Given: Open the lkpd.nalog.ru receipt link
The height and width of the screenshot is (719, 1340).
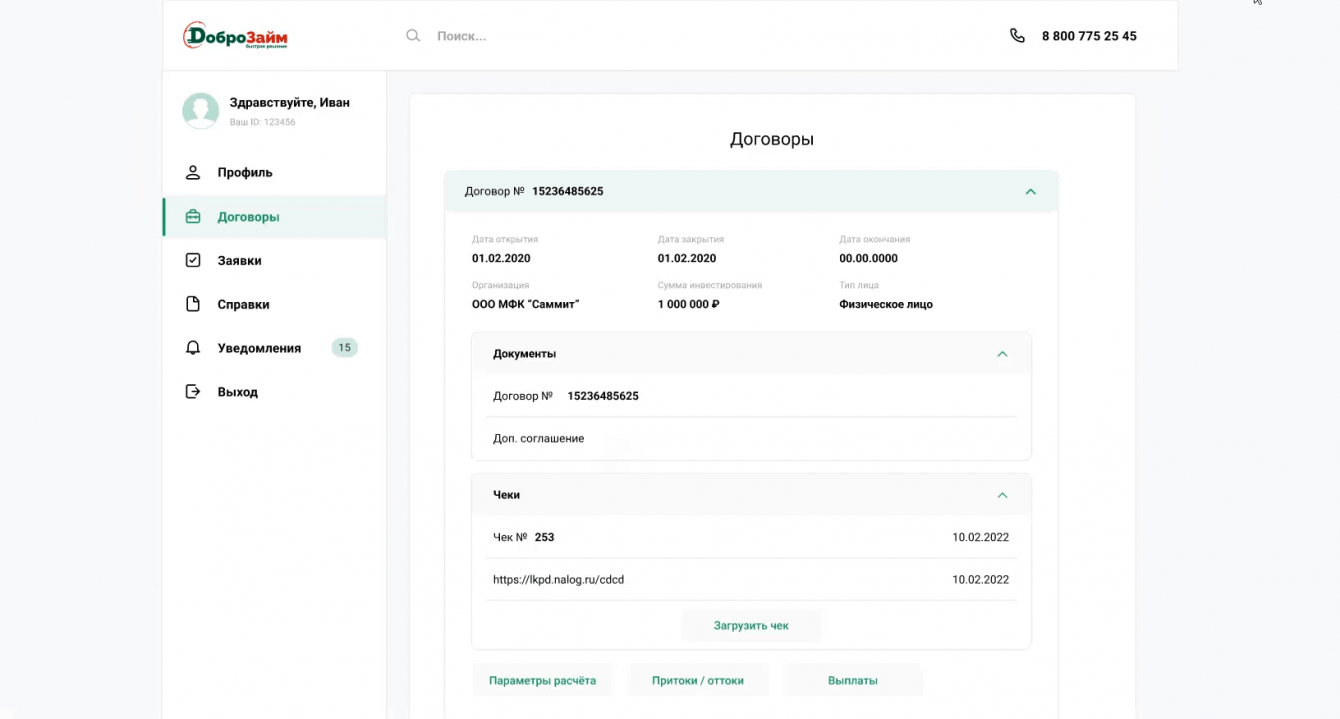Looking at the screenshot, I should pos(558,580).
